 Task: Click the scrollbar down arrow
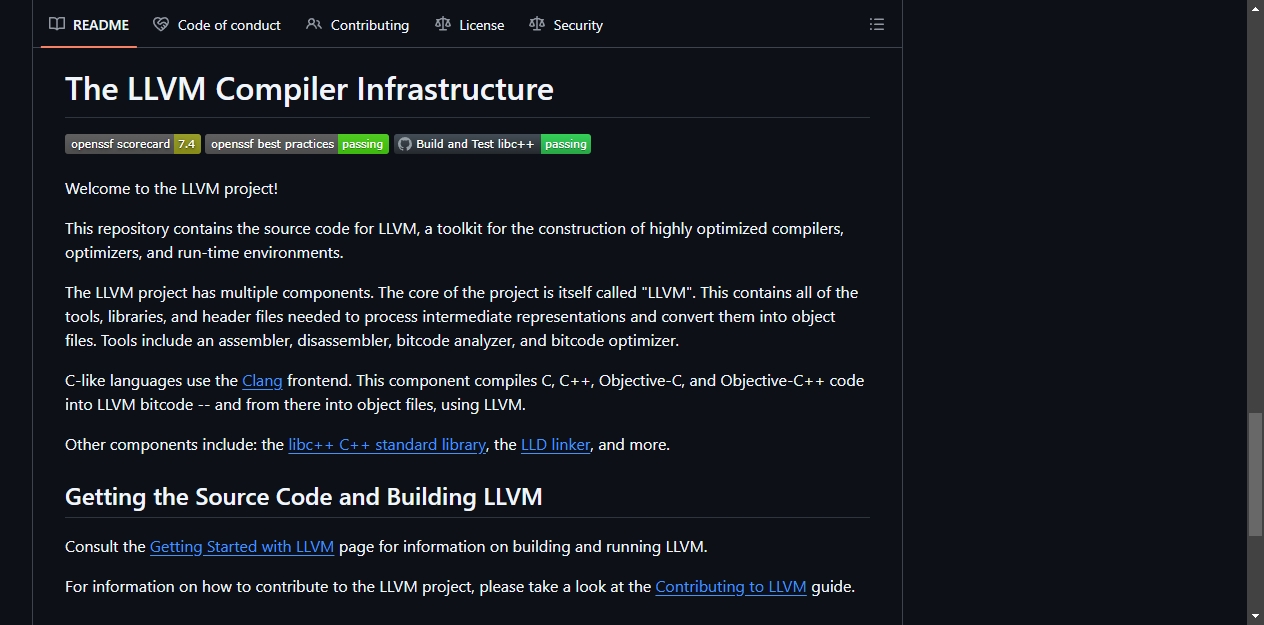[1255, 616]
